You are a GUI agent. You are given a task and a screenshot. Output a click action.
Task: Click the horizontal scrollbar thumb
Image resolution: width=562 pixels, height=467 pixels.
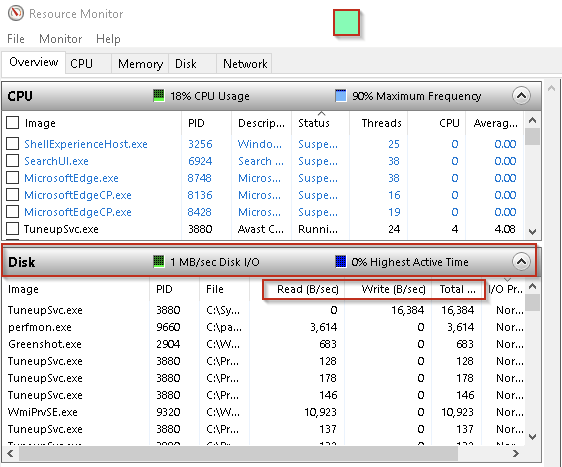(x=238, y=454)
